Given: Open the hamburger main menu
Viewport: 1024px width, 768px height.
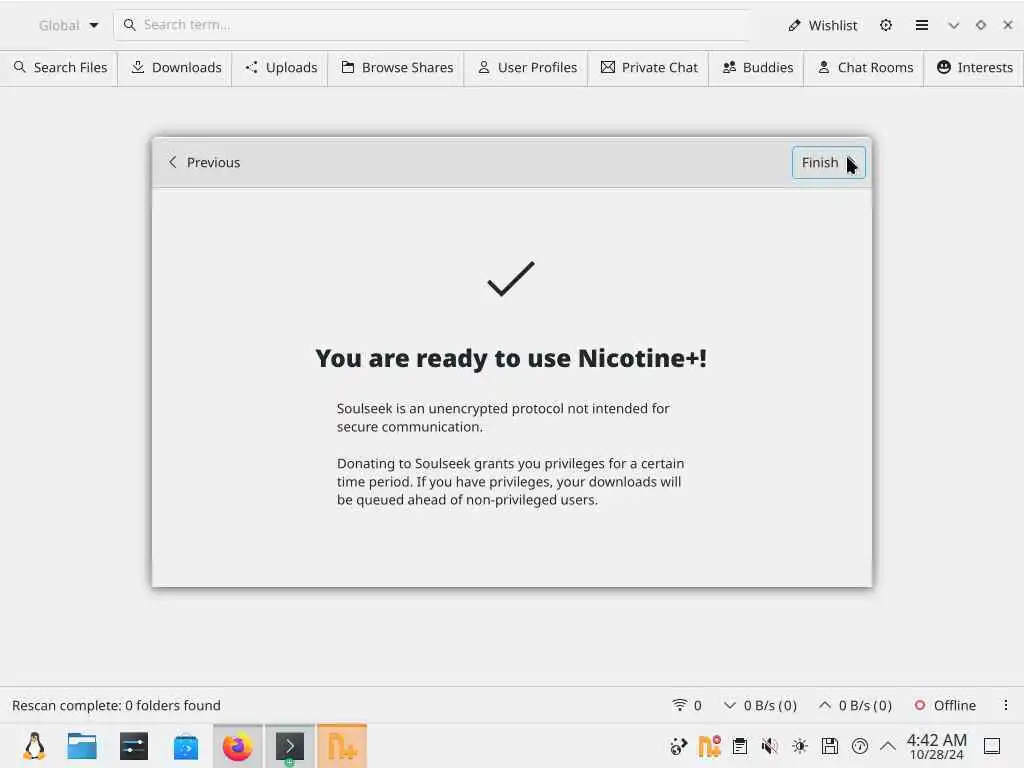Looking at the screenshot, I should click(921, 25).
